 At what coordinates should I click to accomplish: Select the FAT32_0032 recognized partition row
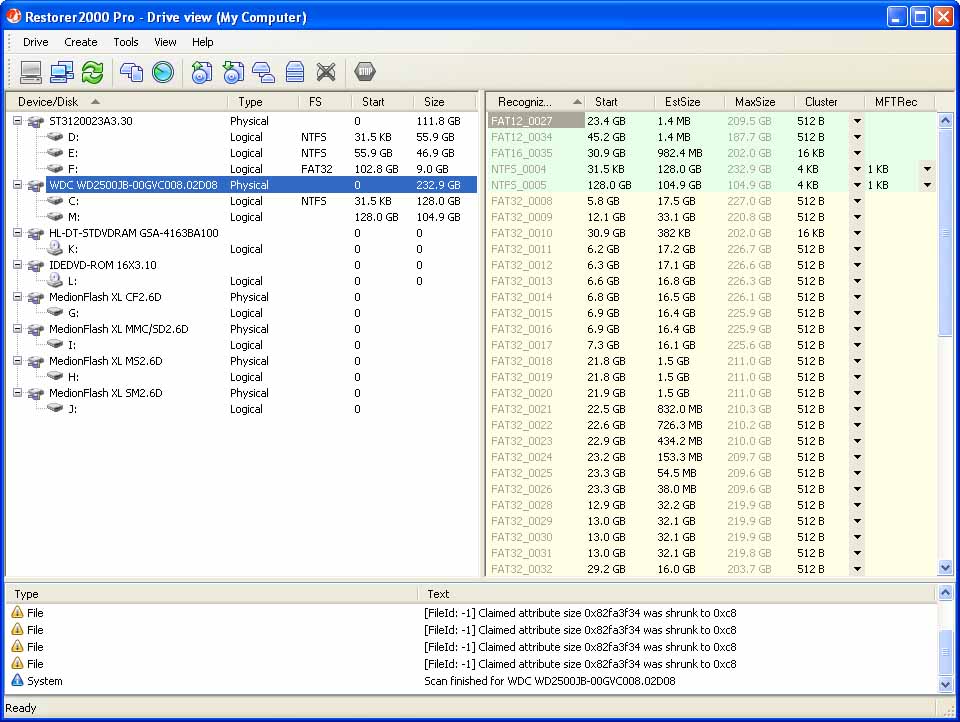711,569
